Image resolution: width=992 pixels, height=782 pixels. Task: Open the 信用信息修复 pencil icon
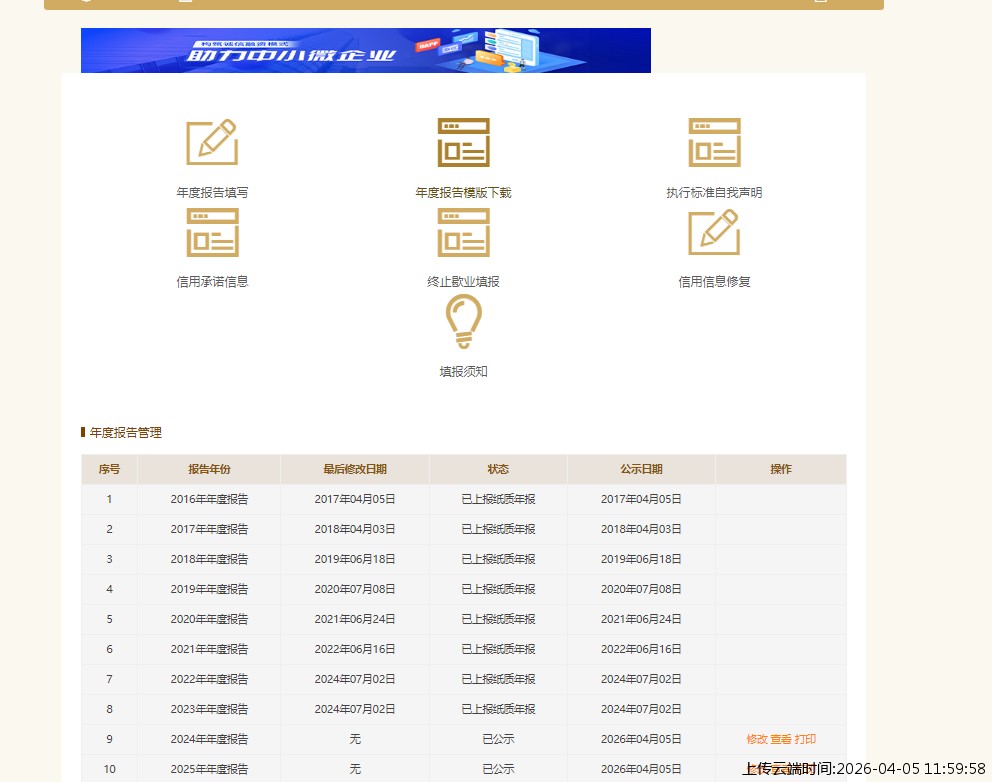[x=714, y=233]
